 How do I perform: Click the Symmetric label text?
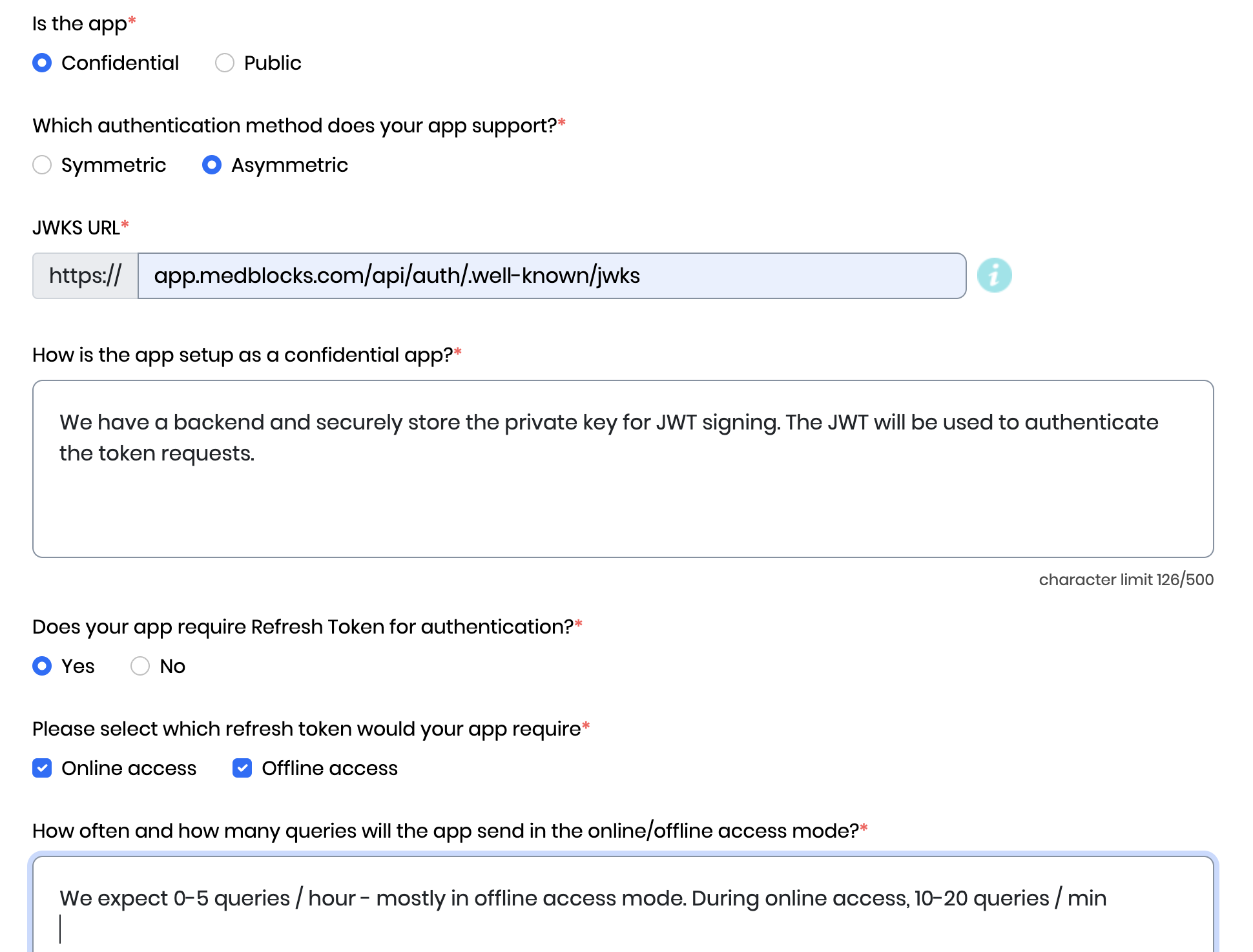[114, 165]
